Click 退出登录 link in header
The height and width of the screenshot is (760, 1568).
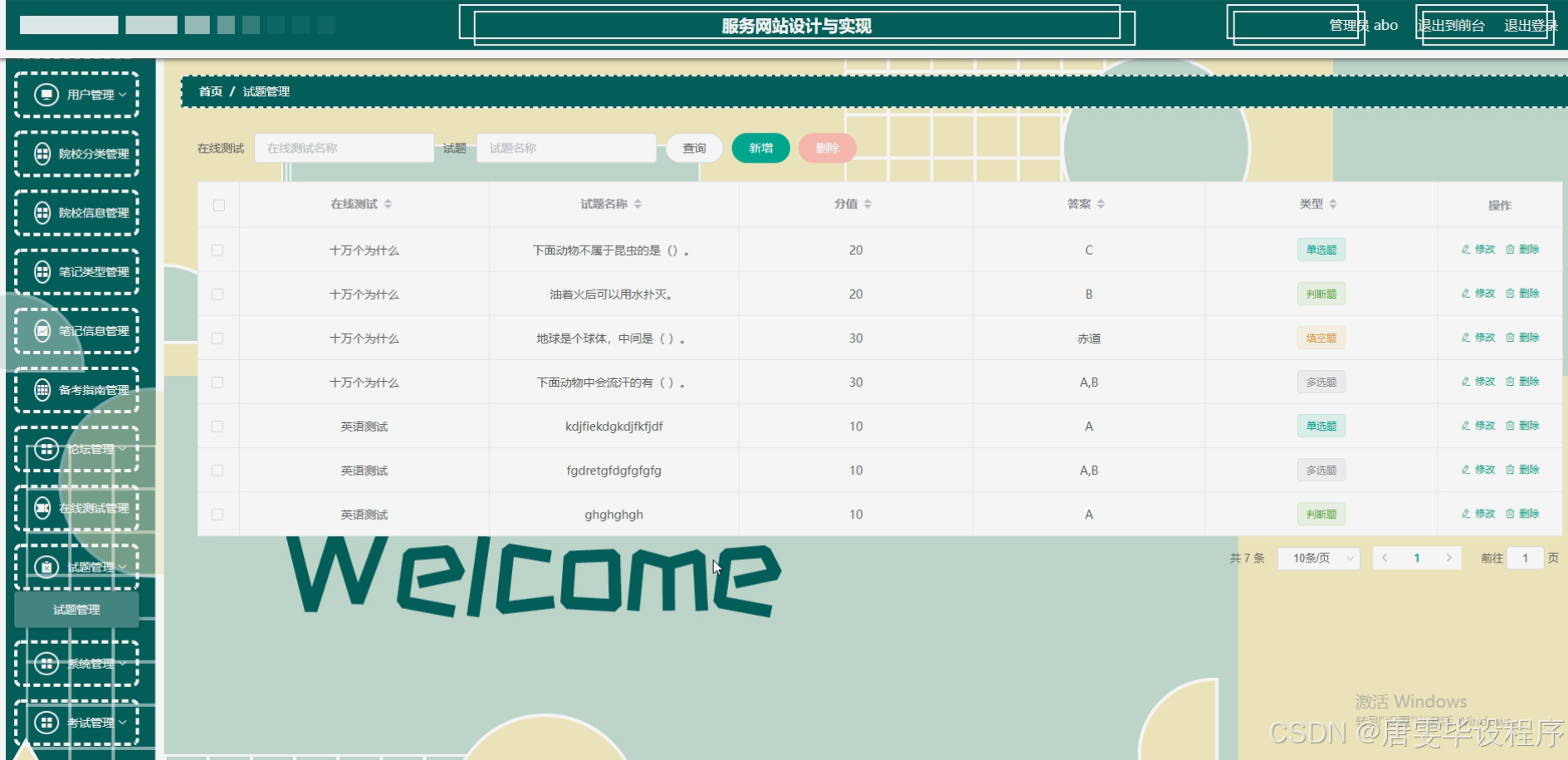[1531, 26]
